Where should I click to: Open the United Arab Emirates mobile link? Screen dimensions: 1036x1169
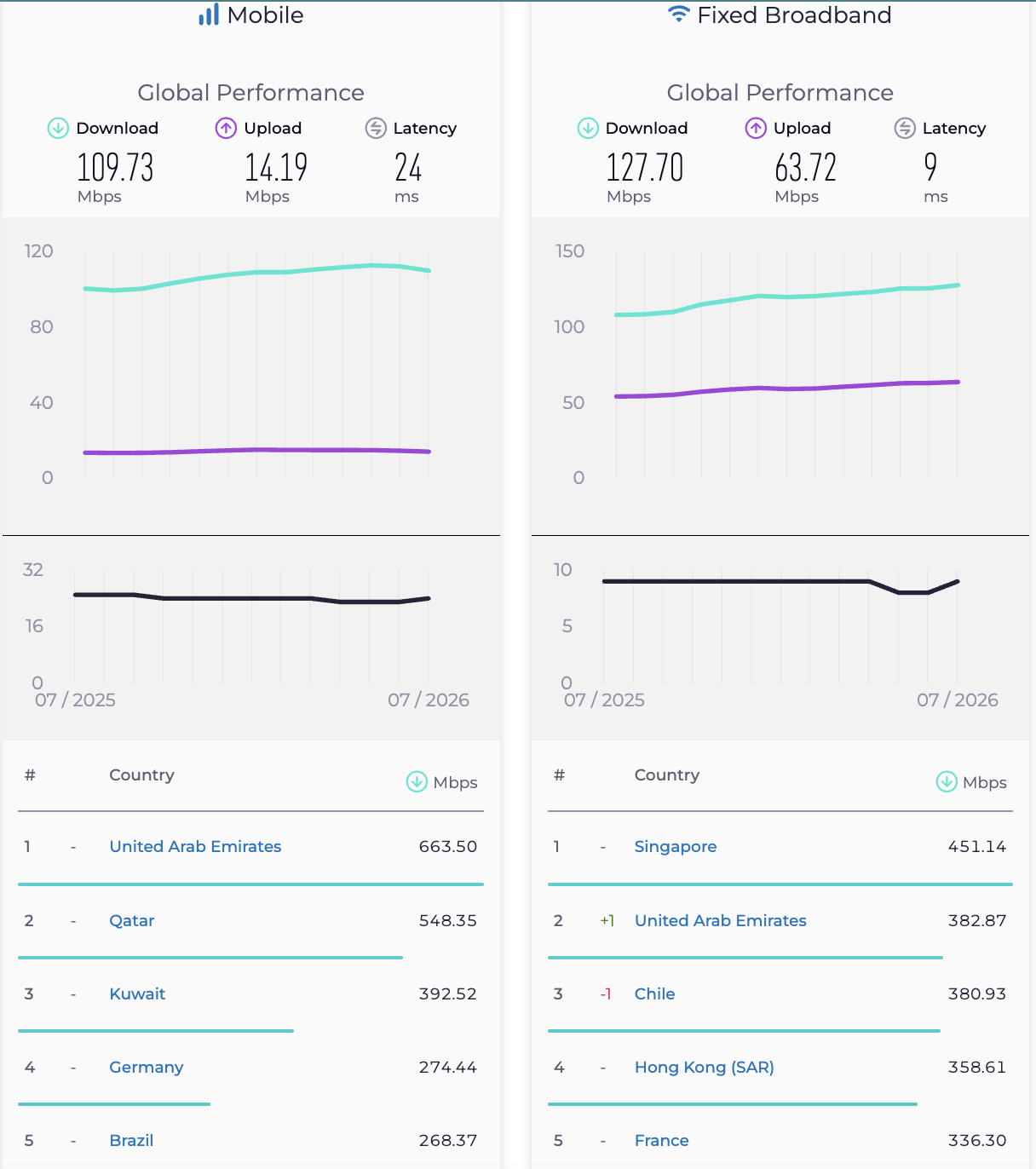pos(195,846)
